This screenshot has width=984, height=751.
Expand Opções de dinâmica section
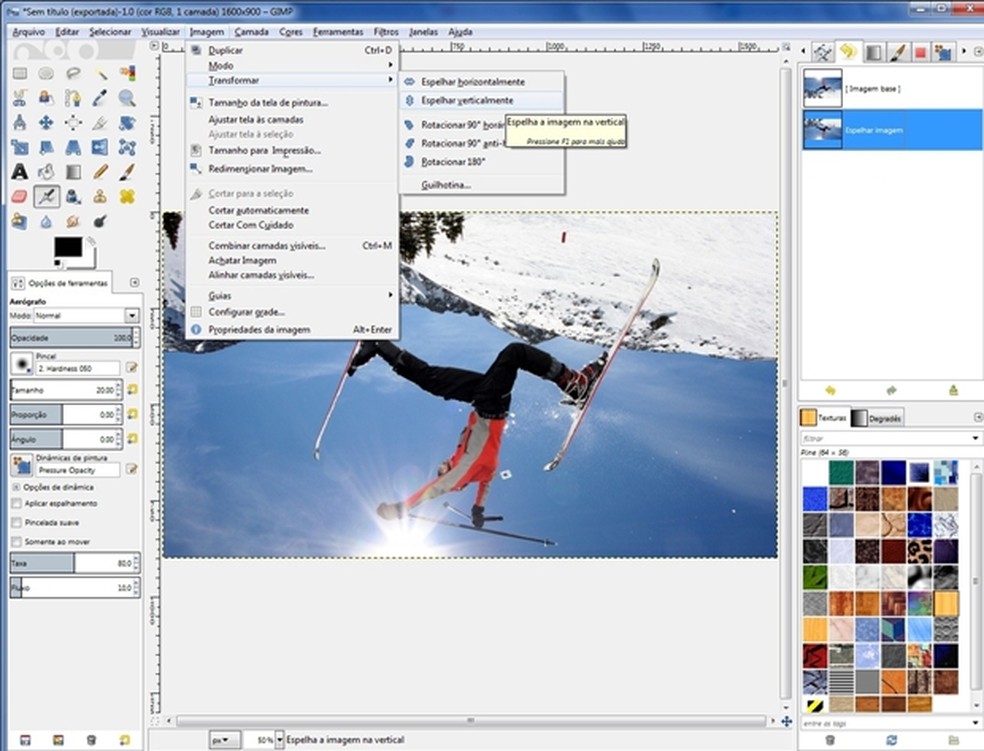(15, 486)
